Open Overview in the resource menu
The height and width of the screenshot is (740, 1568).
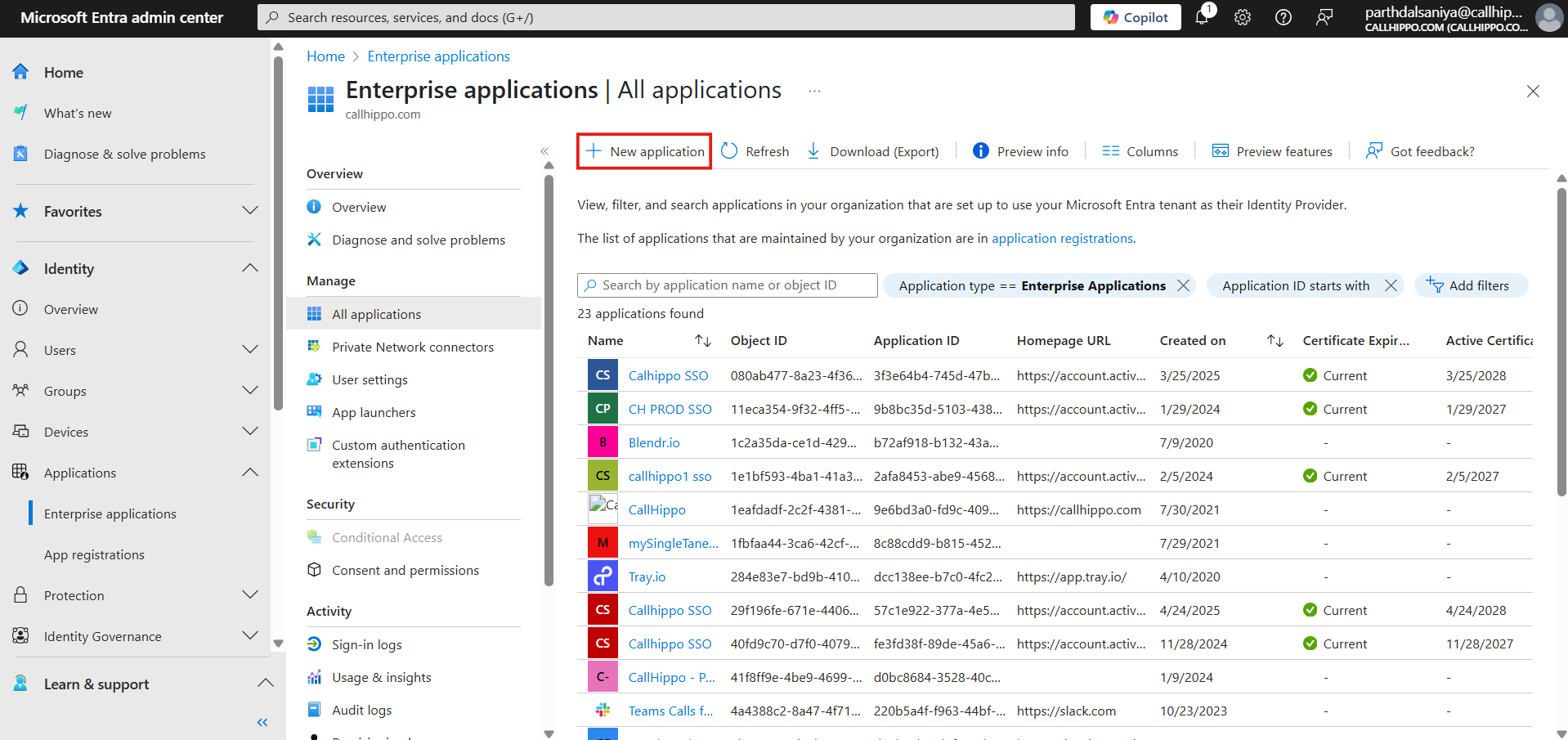coord(359,207)
